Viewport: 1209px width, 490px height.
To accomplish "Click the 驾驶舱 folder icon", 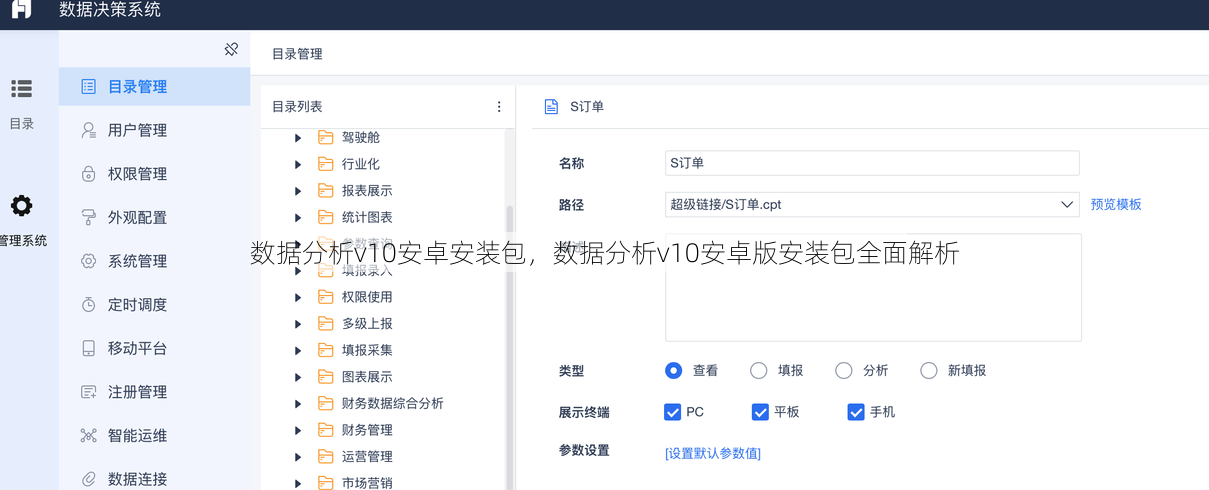I will click(x=325, y=137).
